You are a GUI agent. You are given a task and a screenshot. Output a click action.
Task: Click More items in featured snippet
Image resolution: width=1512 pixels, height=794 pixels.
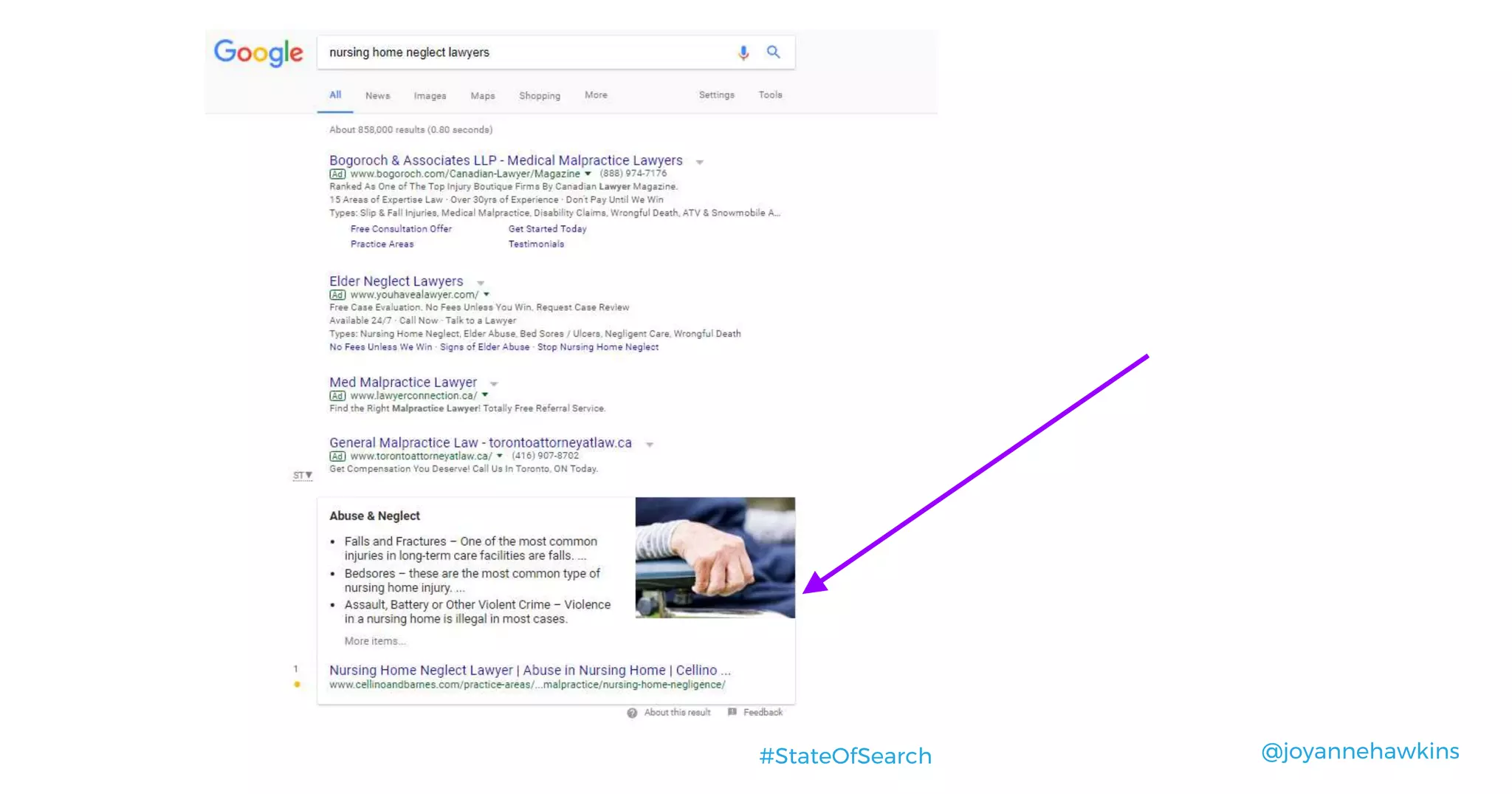(375, 641)
